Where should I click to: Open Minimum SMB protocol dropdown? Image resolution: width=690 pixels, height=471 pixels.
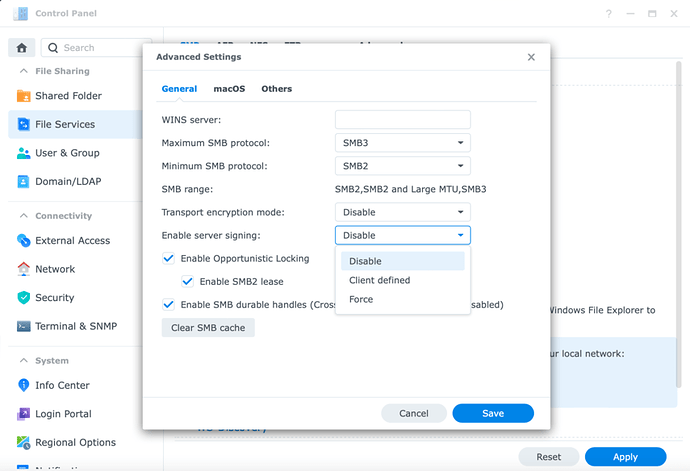pyautogui.click(x=403, y=166)
